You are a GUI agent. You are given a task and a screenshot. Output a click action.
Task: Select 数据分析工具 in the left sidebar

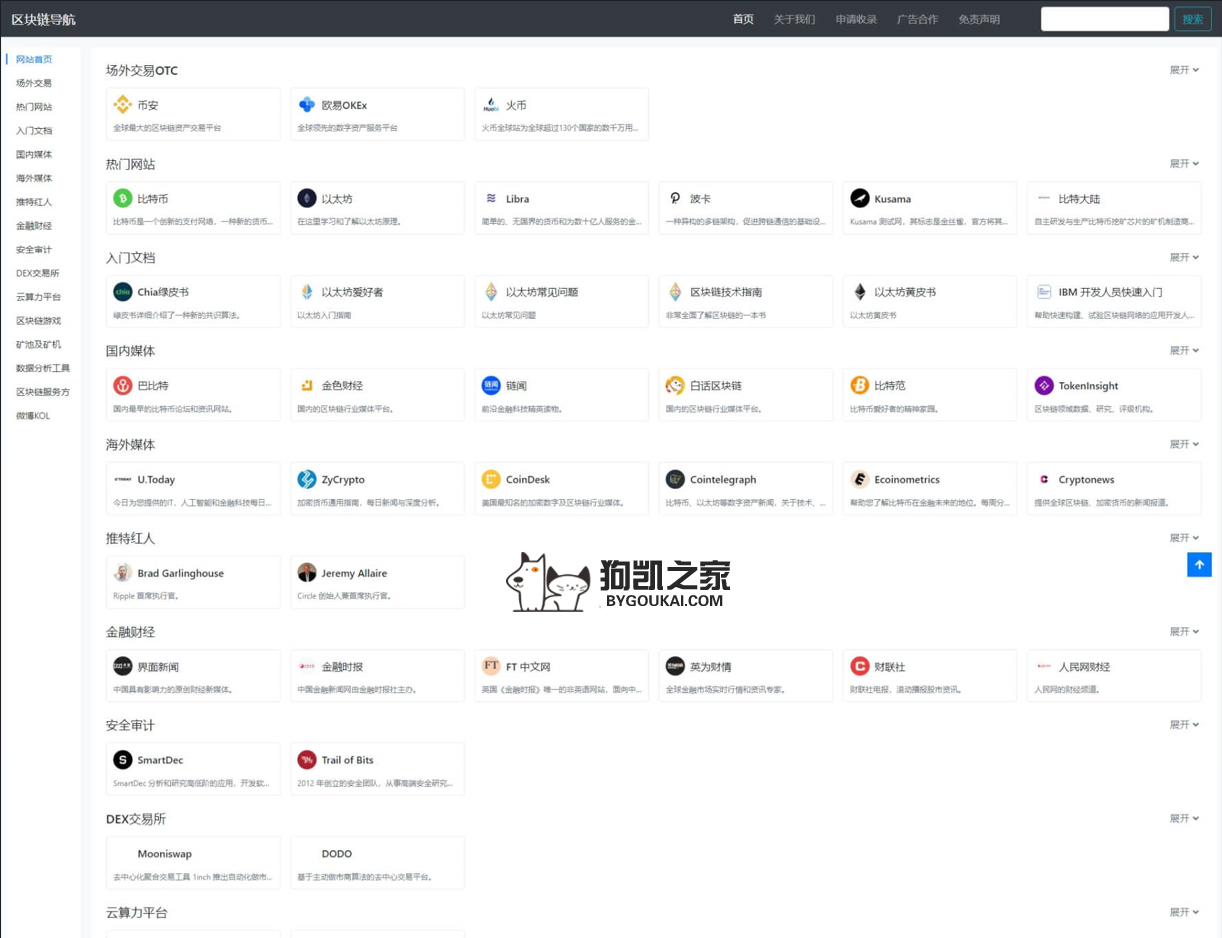43,368
